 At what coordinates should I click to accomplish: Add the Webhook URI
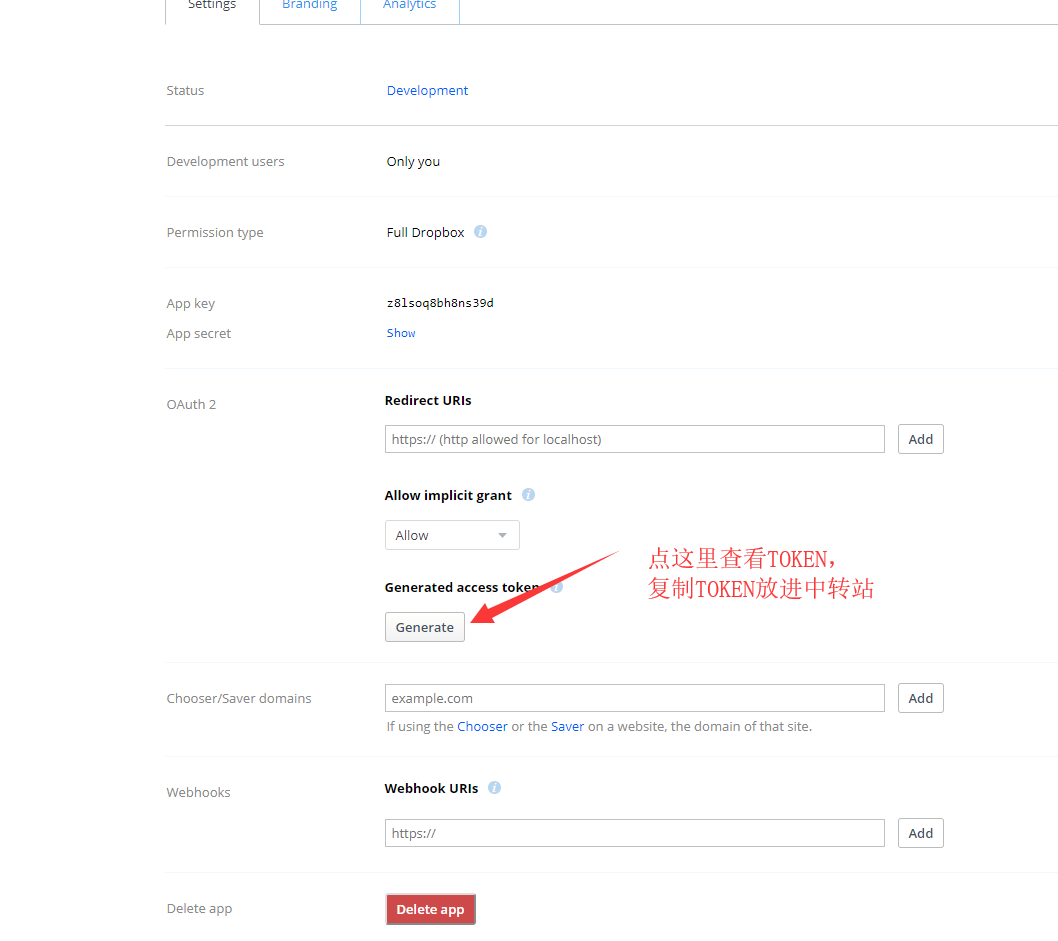(x=920, y=833)
